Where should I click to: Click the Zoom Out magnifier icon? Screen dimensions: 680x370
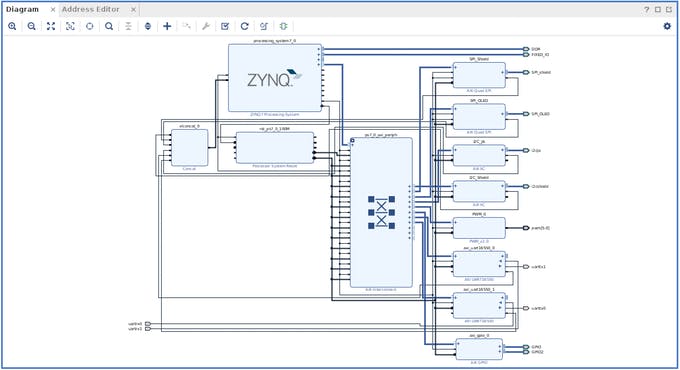tap(32, 26)
